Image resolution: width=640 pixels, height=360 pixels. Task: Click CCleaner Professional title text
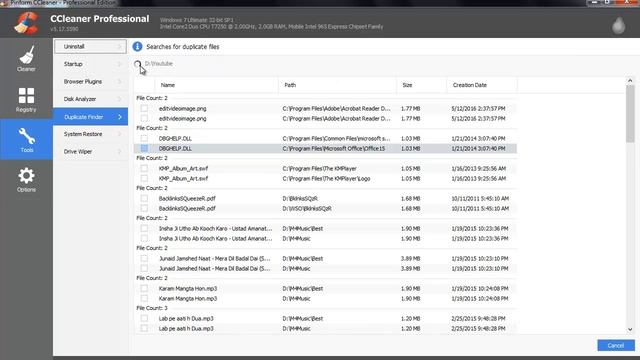pos(100,19)
